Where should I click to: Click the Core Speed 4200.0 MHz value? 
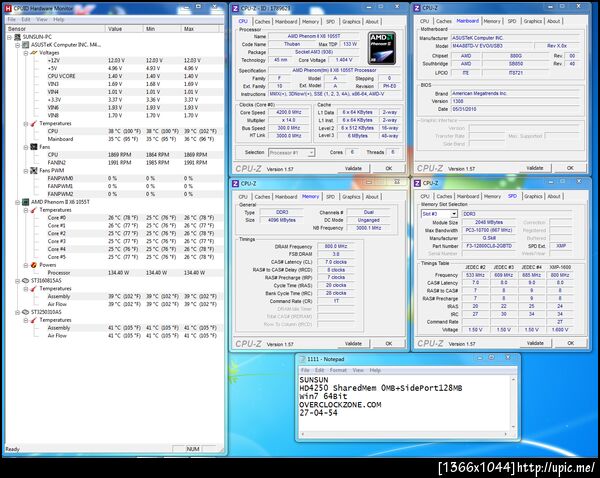pos(289,113)
